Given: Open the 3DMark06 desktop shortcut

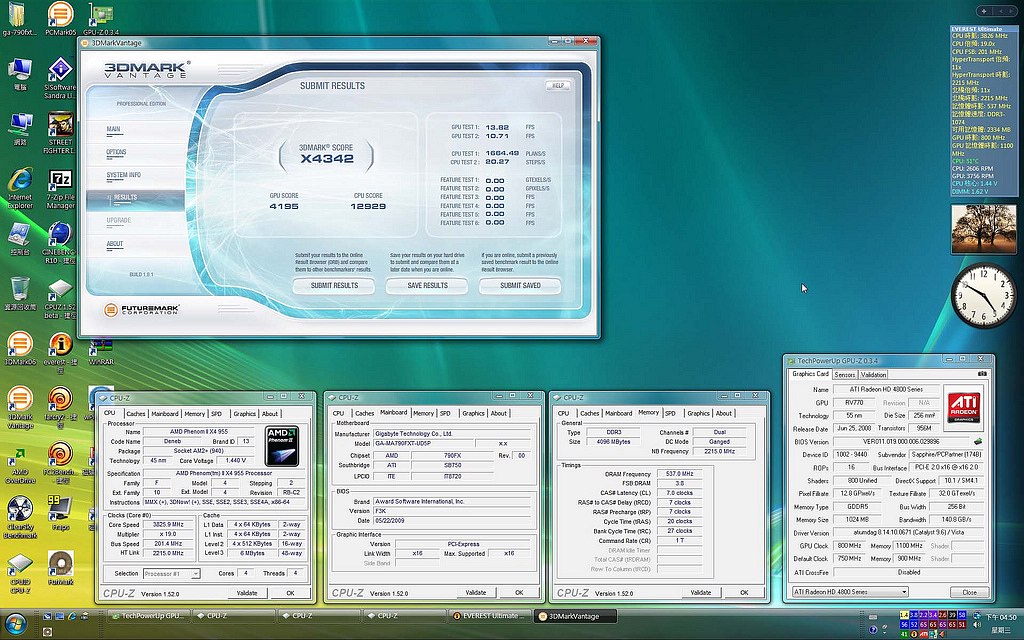Looking at the screenshot, I should click(20, 348).
